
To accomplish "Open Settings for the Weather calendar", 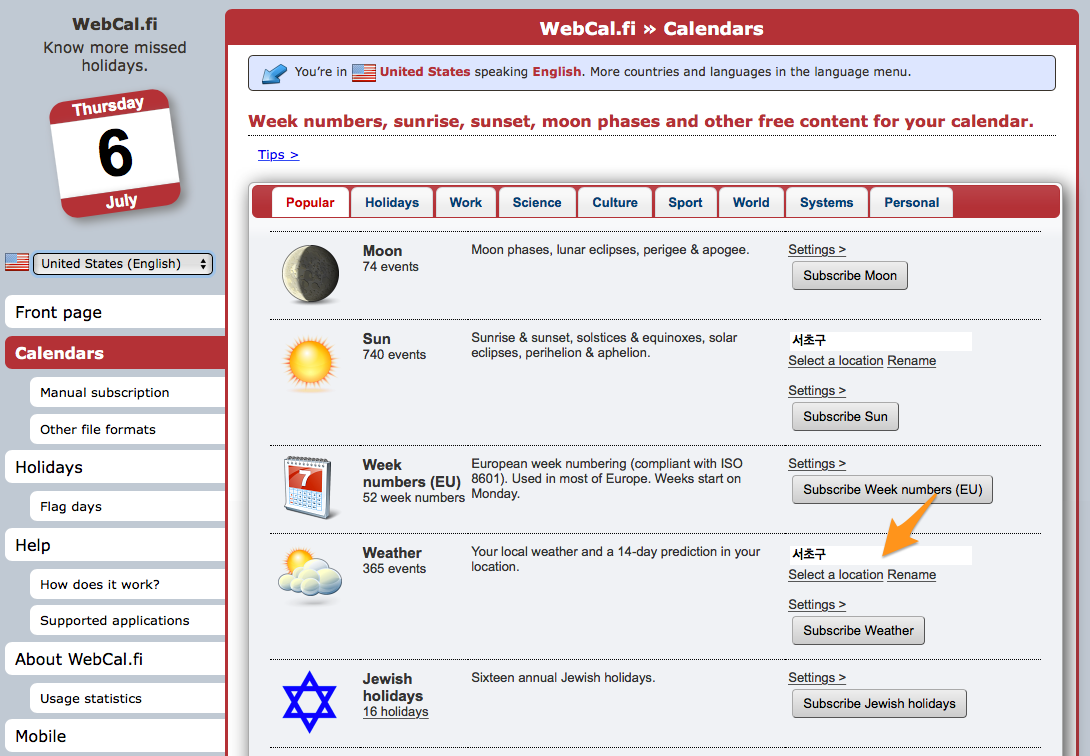I will coord(817,605).
